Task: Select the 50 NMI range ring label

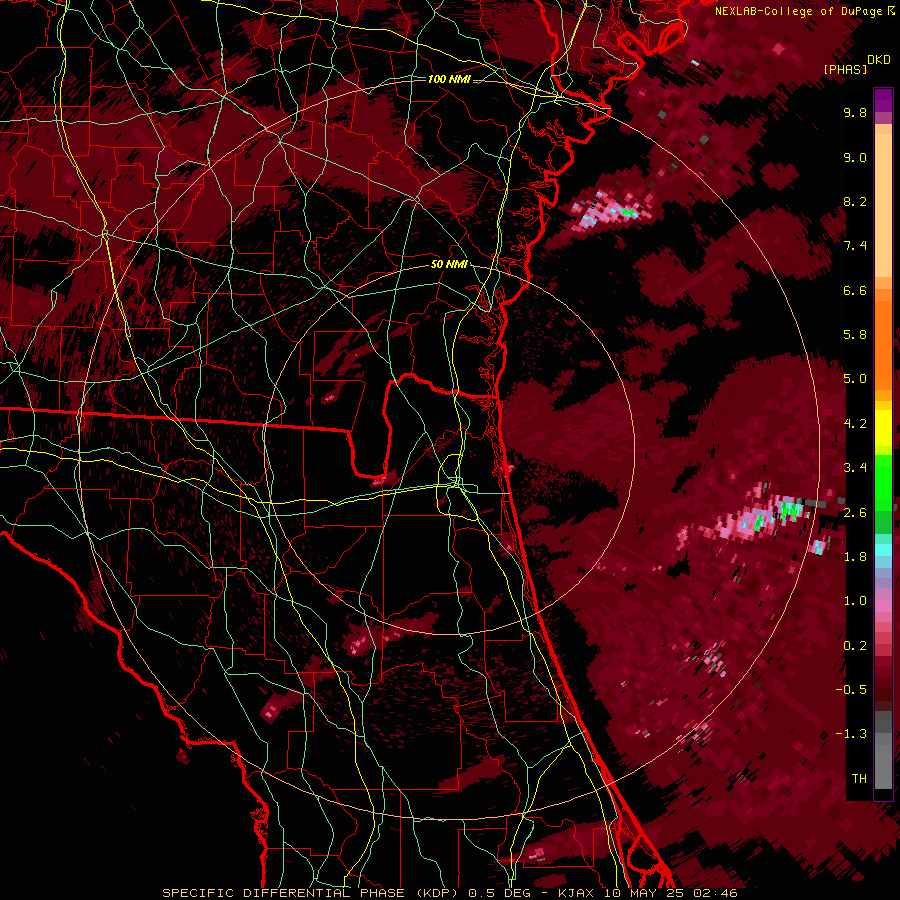Action: coord(449,264)
